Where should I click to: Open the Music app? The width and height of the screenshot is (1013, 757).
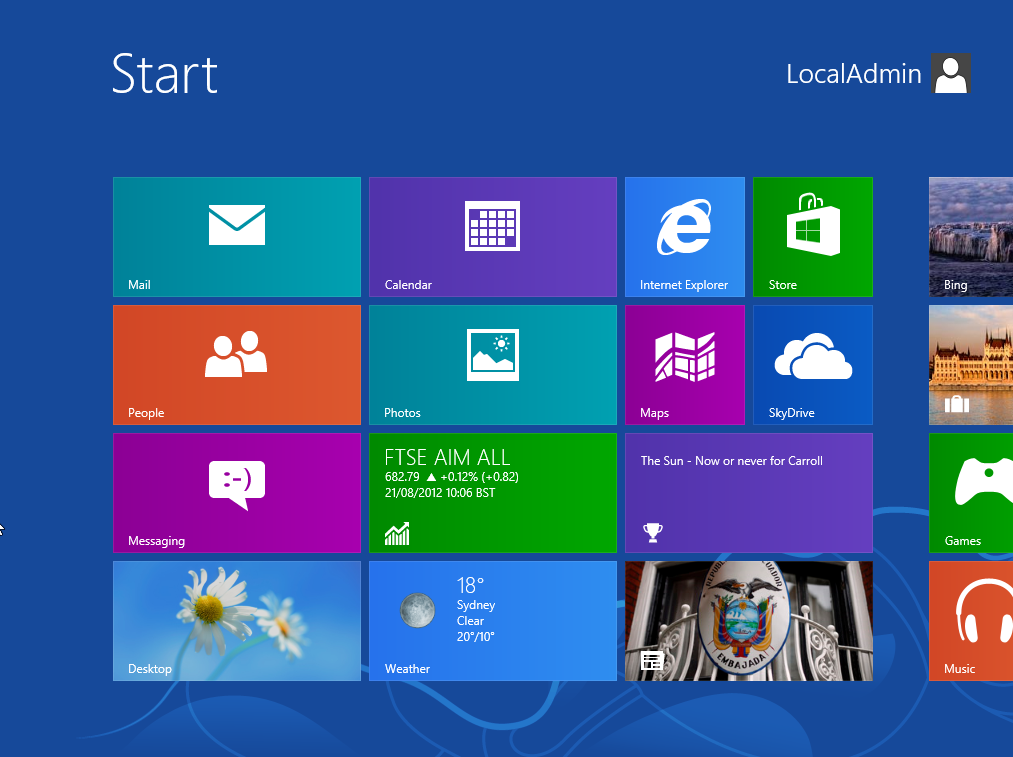coord(969,621)
